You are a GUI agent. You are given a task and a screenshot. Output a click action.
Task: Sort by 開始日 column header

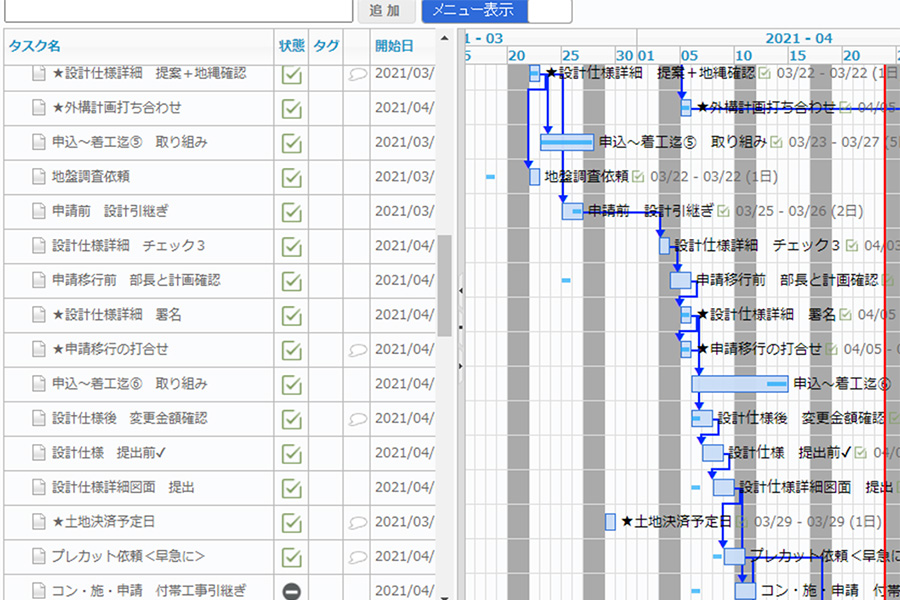(394, 46)
